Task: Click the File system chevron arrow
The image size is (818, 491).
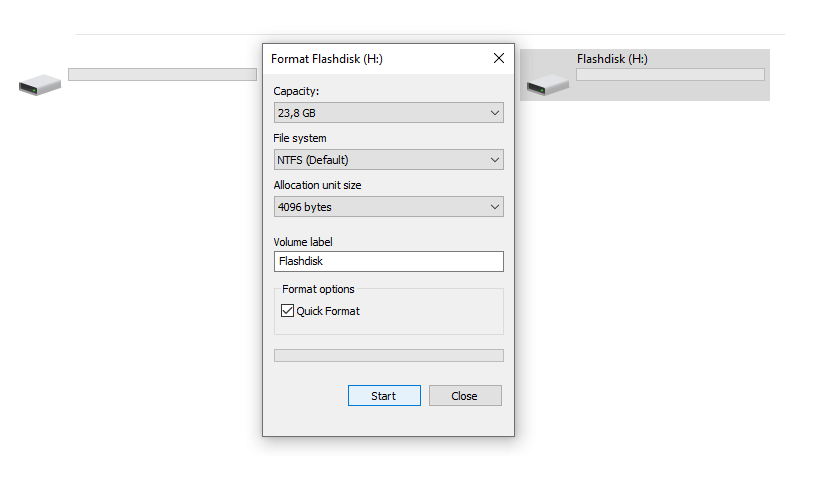Action: (x=495, y=160)
